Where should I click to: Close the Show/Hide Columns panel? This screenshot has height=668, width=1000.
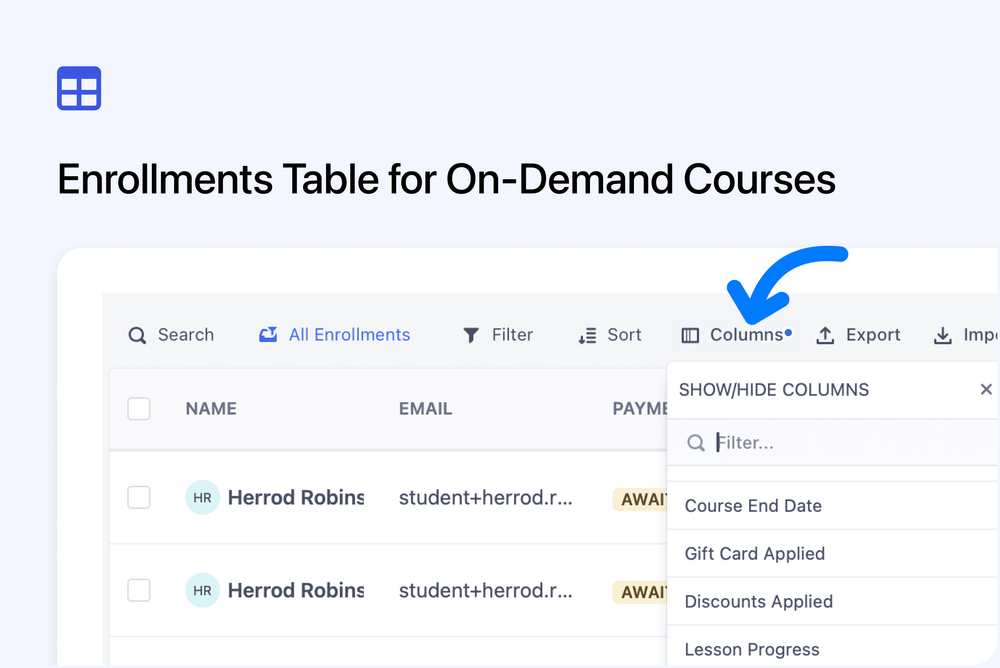986,389
